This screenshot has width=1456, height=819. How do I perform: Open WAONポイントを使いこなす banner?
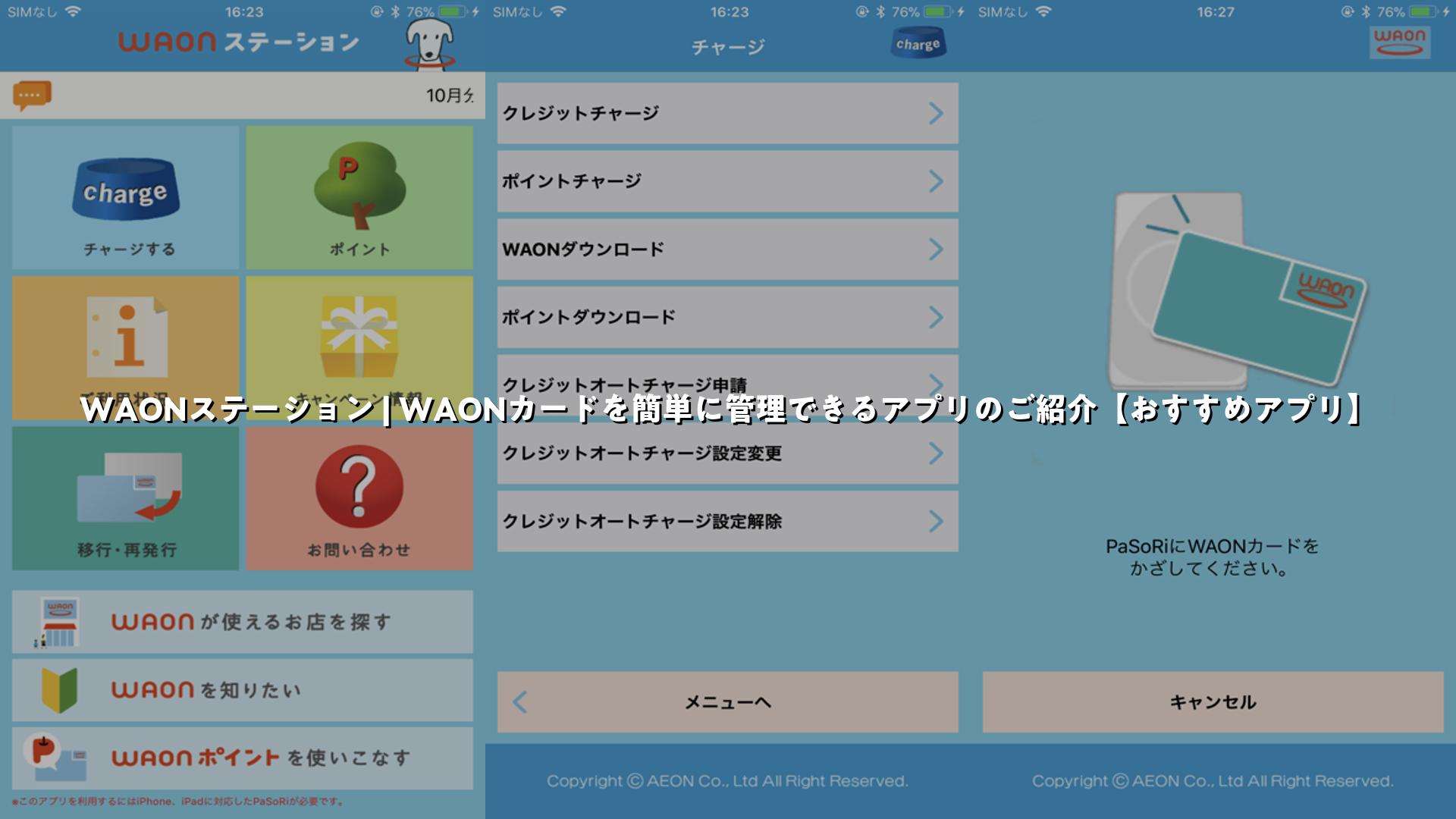pyautogui.click(x=243, y=758)
